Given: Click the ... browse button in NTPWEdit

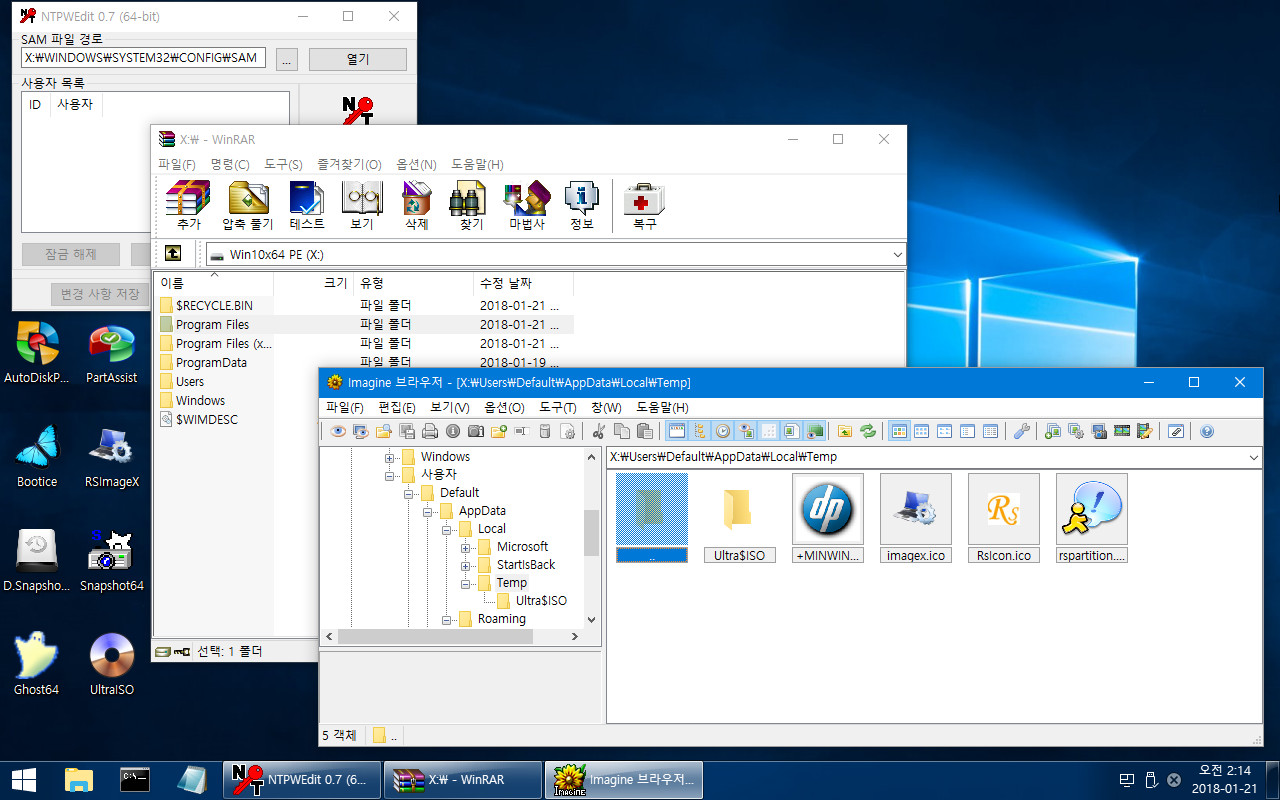Looking at the screenshot, I should tap(287, 59).
